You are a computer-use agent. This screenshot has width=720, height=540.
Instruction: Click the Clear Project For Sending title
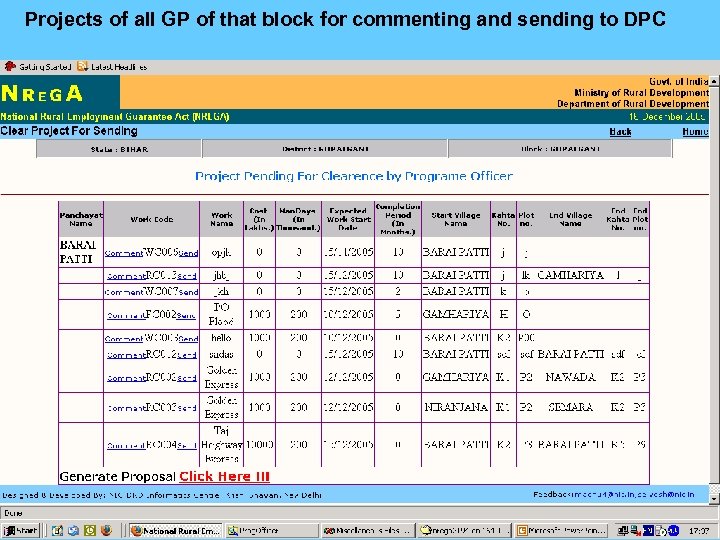[x=69, y=131]
